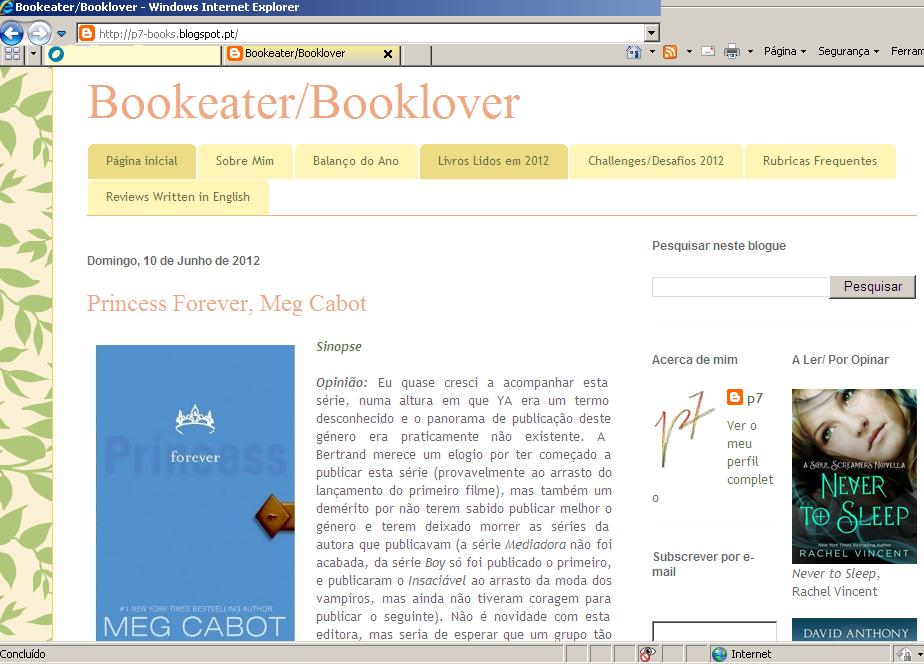Switch to the first tab with blue ring icon
This screenshot has width=924, height=664.
[x=132, y=54]
